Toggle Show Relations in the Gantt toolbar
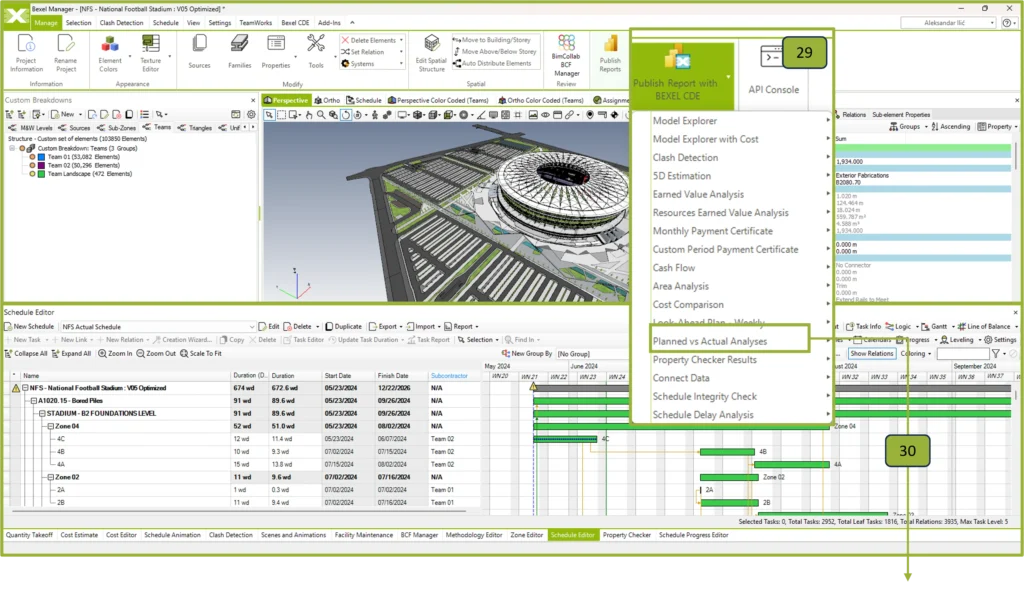1024x590 pixels. click(871, 353)
